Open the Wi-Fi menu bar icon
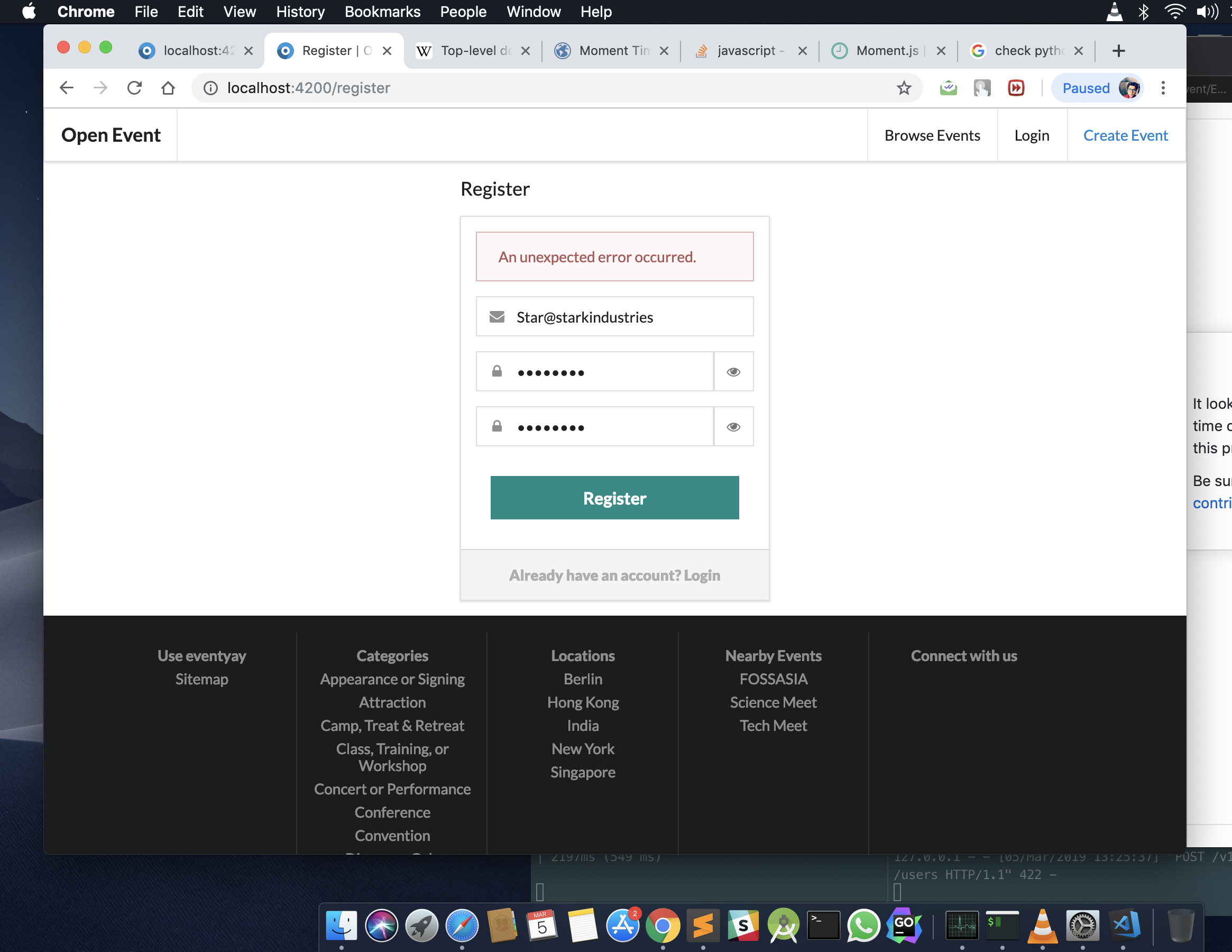 click(x=1174, y=11)
